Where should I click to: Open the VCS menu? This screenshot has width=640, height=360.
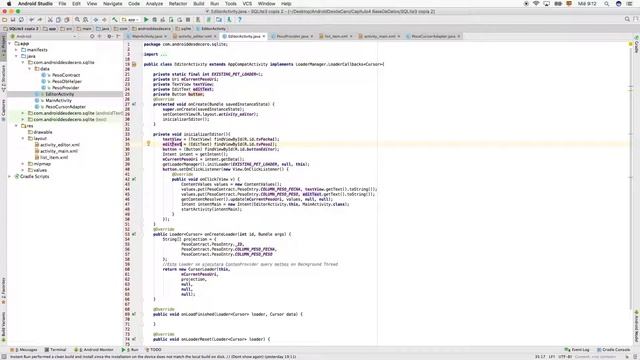point(247,4)
